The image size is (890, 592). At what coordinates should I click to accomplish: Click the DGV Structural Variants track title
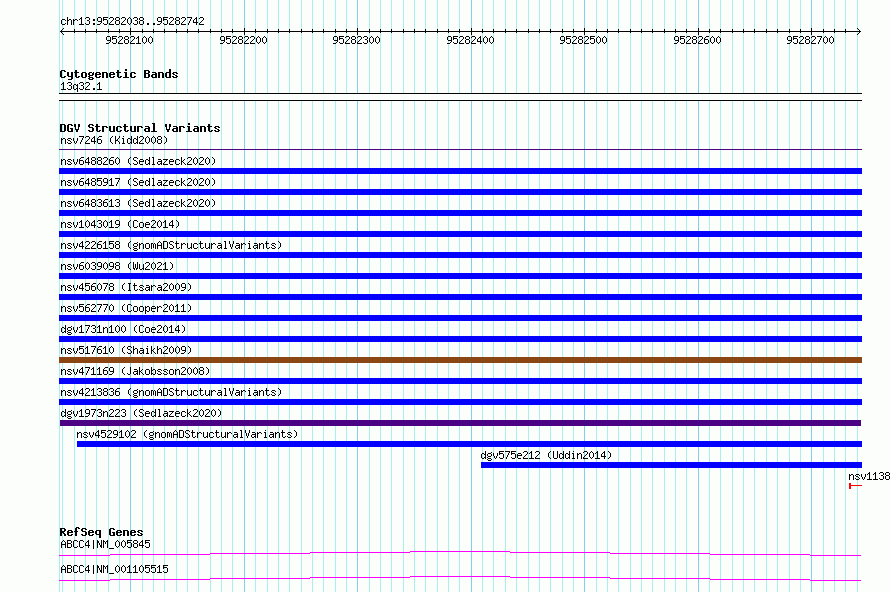[x=140, y=128]
